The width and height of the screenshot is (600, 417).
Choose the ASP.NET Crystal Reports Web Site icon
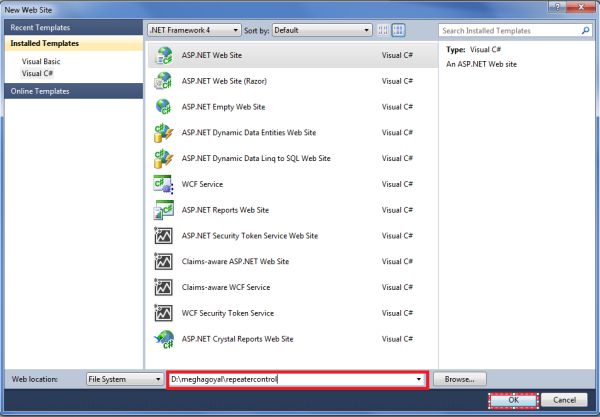(164, 339)
